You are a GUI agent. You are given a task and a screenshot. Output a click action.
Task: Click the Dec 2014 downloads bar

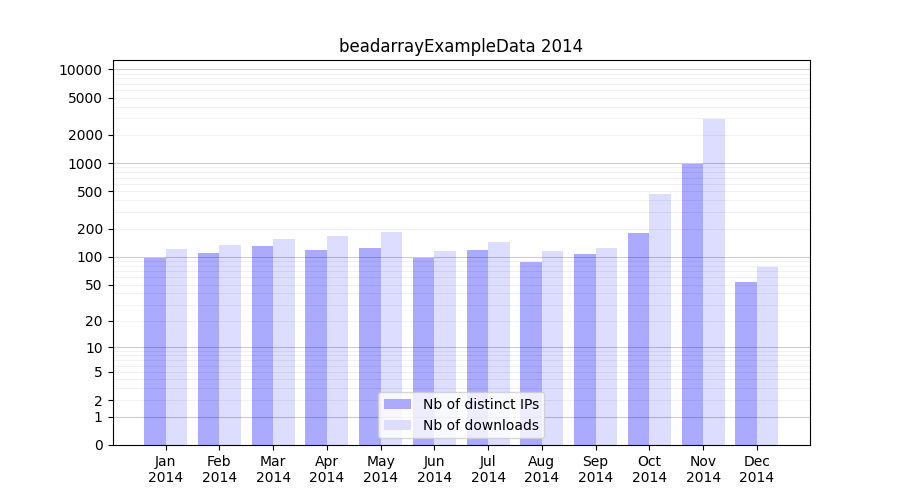767,356
